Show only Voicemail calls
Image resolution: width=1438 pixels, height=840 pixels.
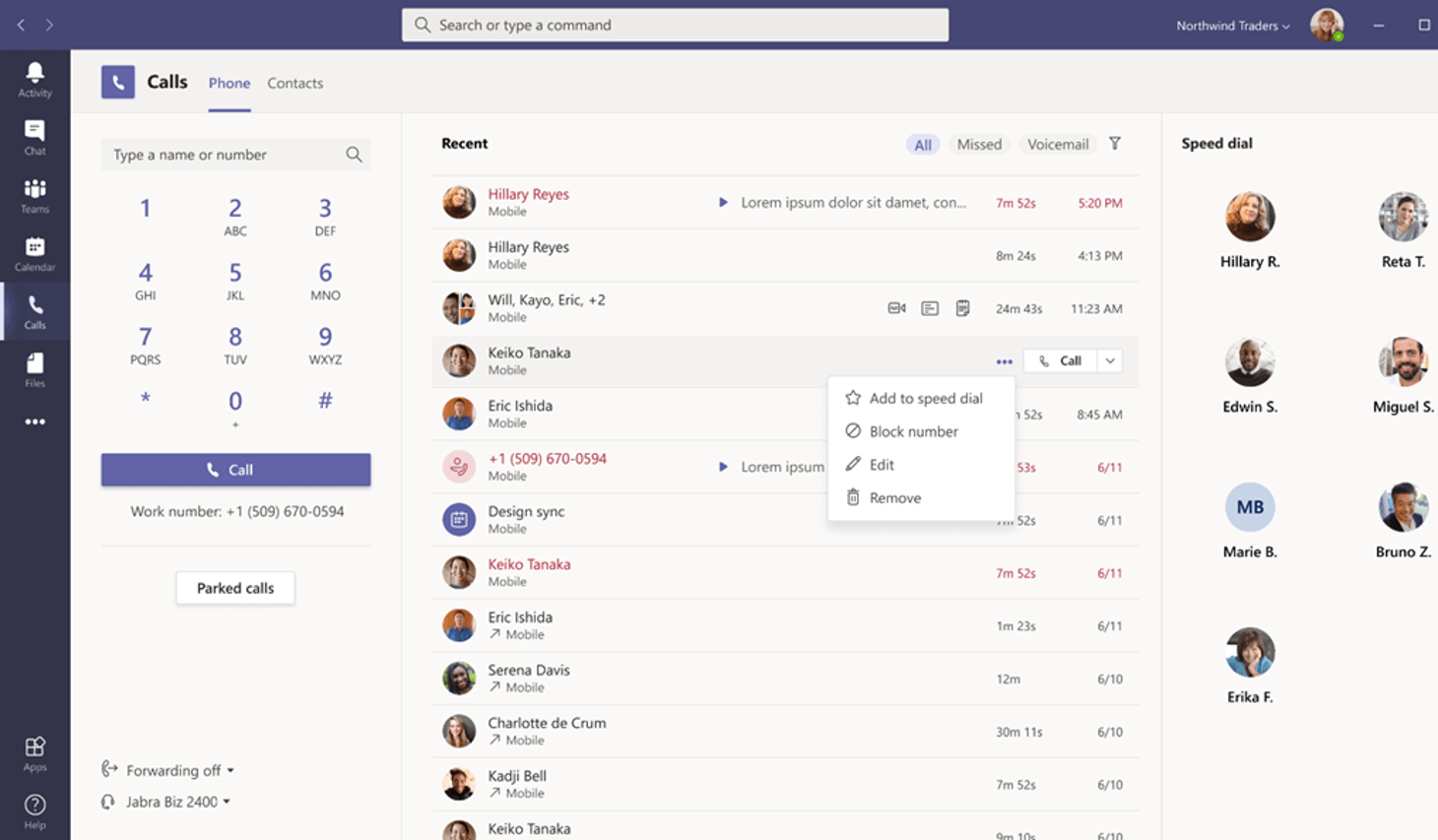(x=1058, y=145)
